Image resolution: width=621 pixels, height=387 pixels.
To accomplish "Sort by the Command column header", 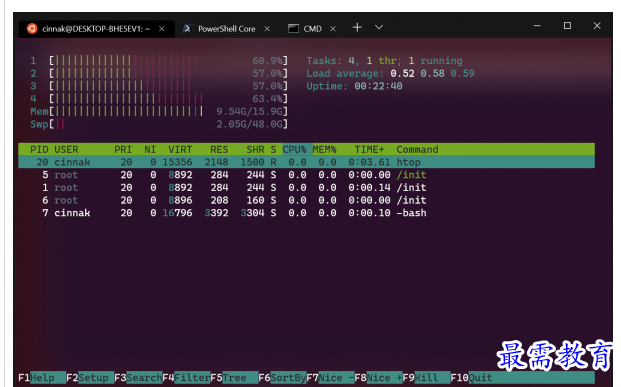I will tap(417, 149).
